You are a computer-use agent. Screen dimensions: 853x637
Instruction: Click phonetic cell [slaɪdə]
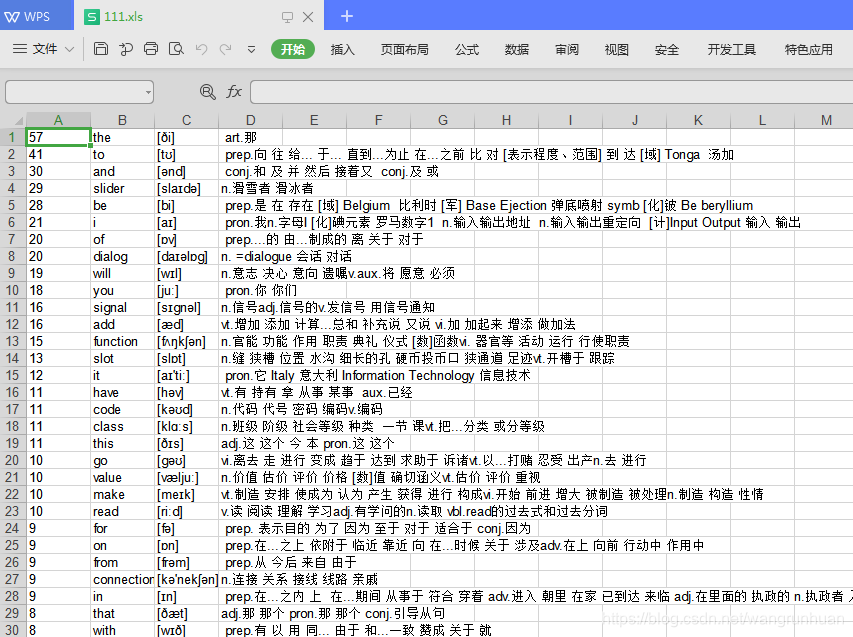tap(187, 188)
